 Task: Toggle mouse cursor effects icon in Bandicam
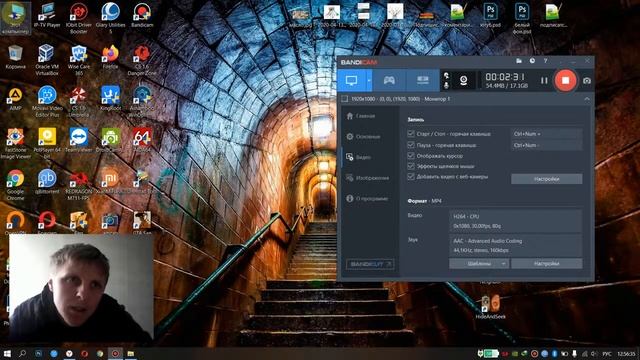click(446, 76)
